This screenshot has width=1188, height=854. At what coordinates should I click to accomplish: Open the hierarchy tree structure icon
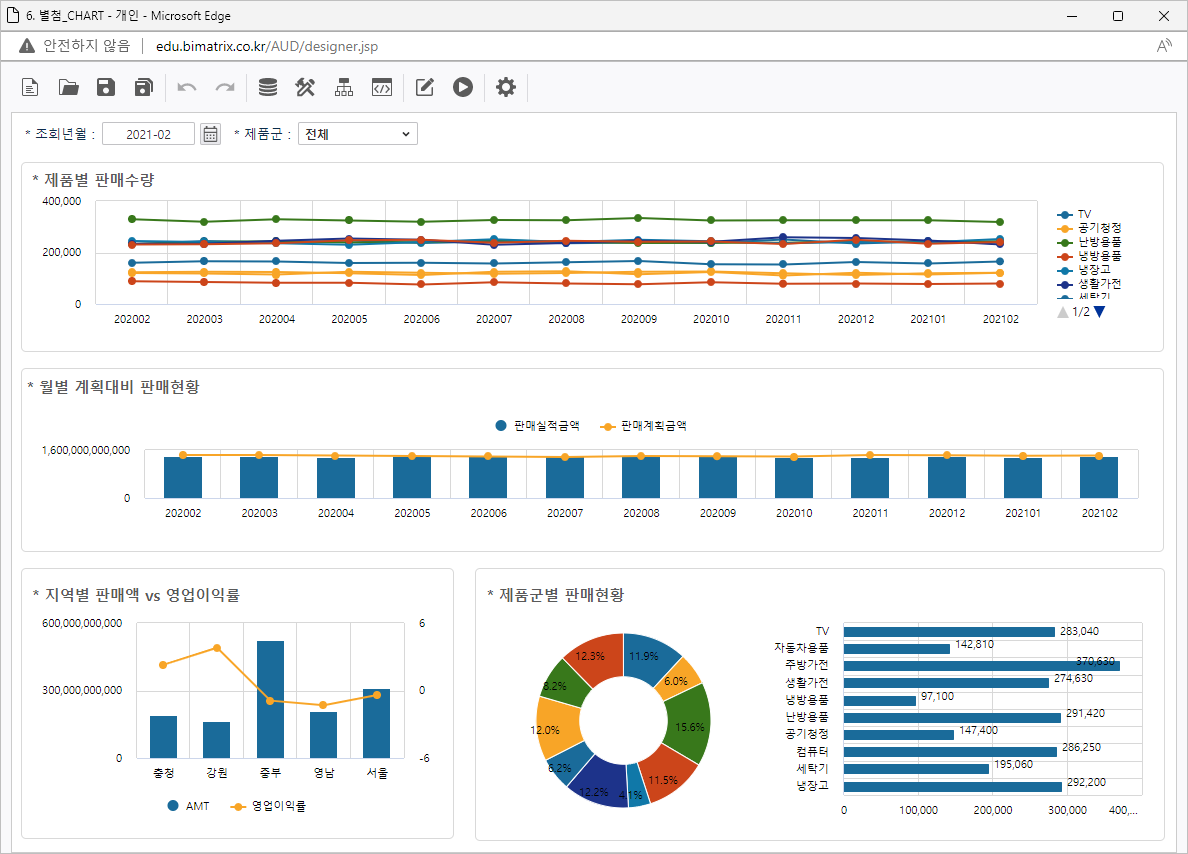[x=344, y=88]
